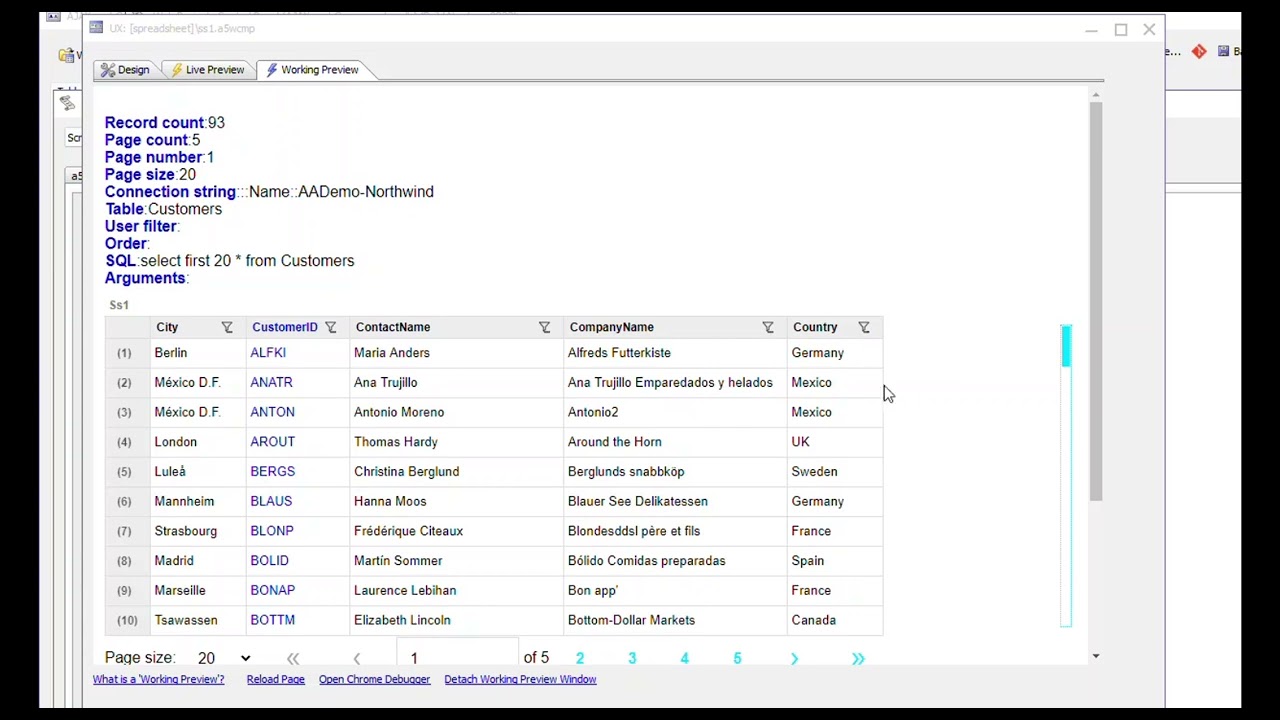The height and width of the screenshot is (720, 1280).
Task: Open Chrome Debugger link
Action: pyautogui.click(x=374, y=679)
